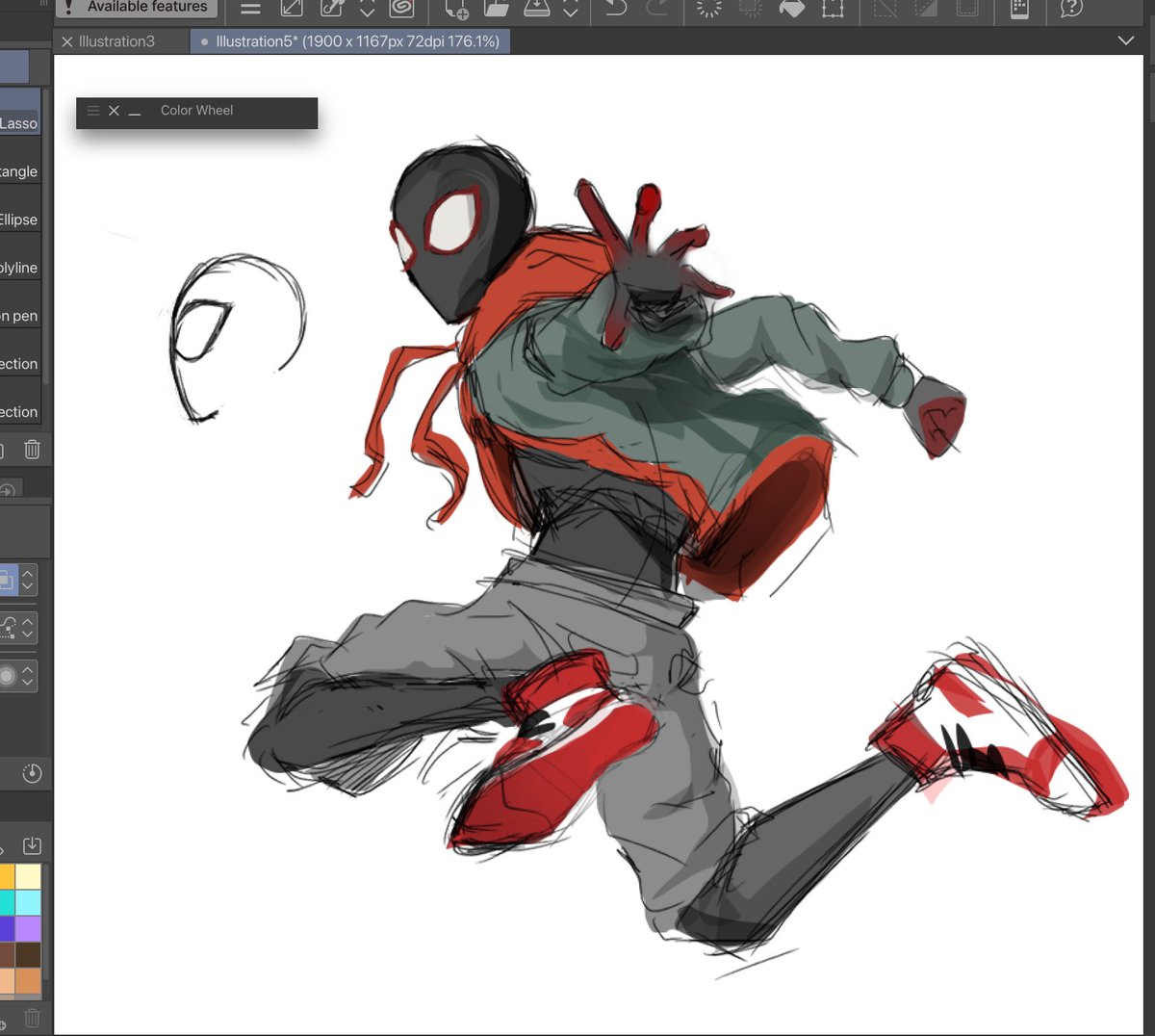Expand the chevron next to the Save icon
Screen dimensions: 1155x1036
pos(571,9)
